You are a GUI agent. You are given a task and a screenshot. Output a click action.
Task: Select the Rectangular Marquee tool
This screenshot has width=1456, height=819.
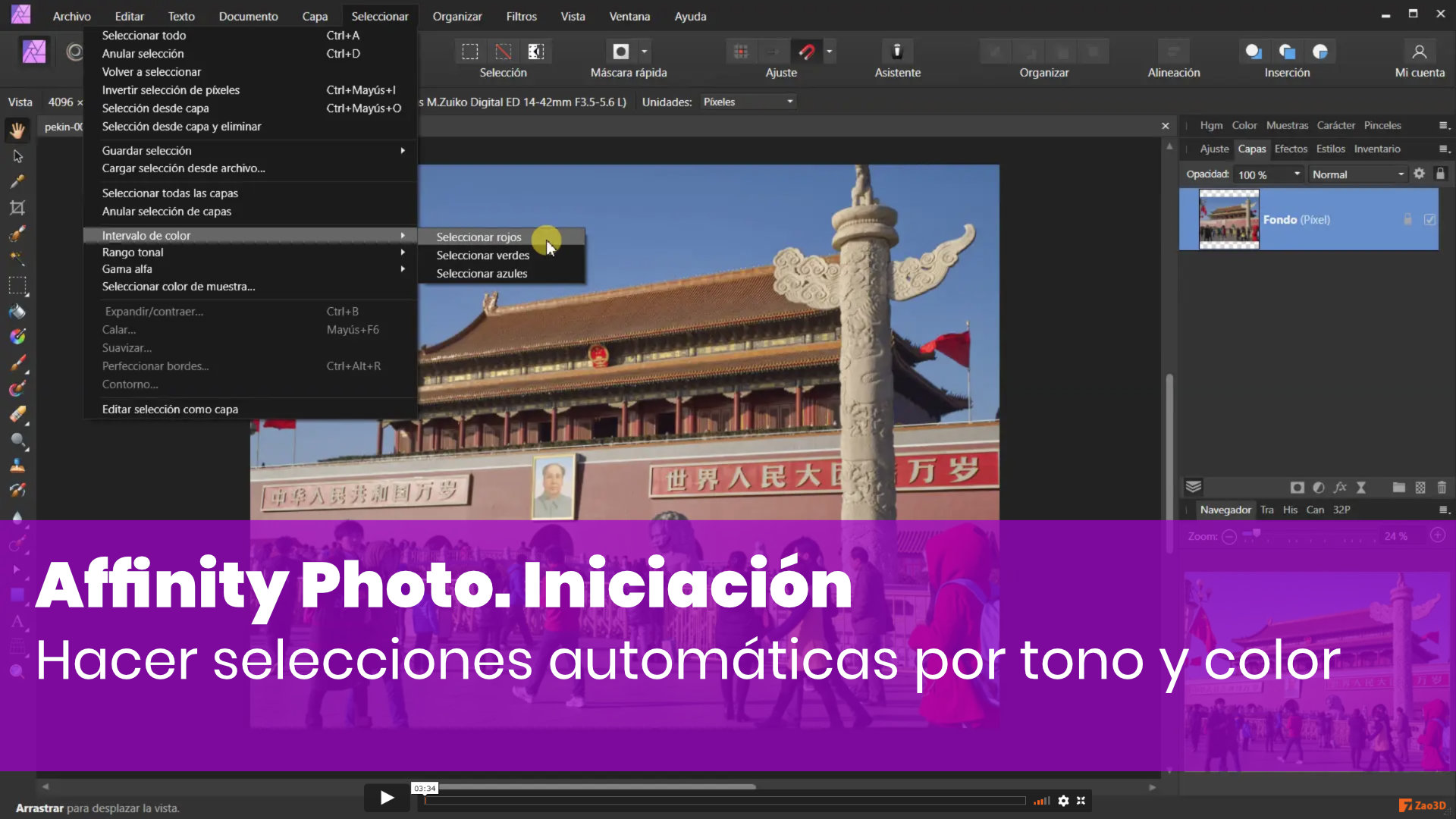(17, 286)
